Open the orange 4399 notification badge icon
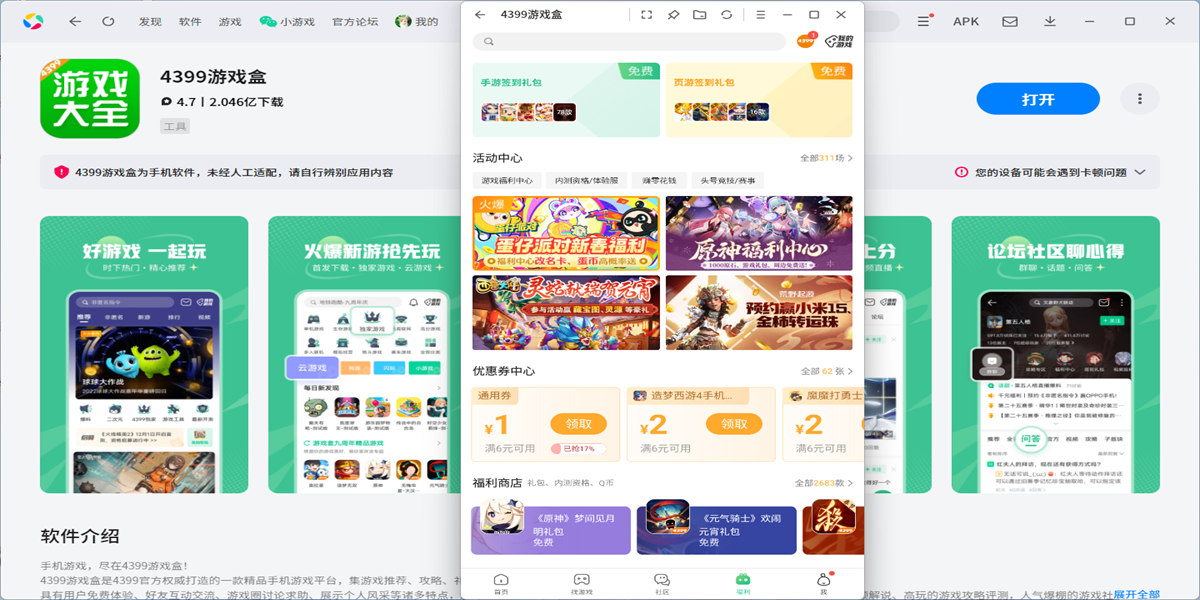Viewport: 1200px width, 600px height. (806, 41)
